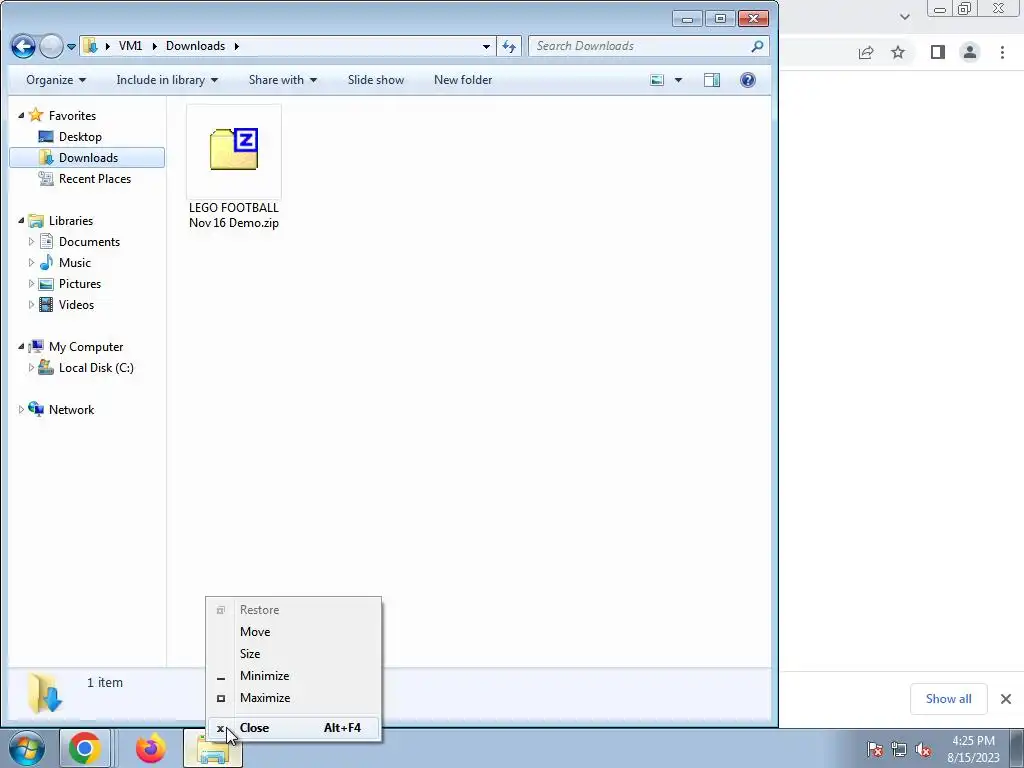
Task: Collapse the Libraries group
Action: point(21,220)
